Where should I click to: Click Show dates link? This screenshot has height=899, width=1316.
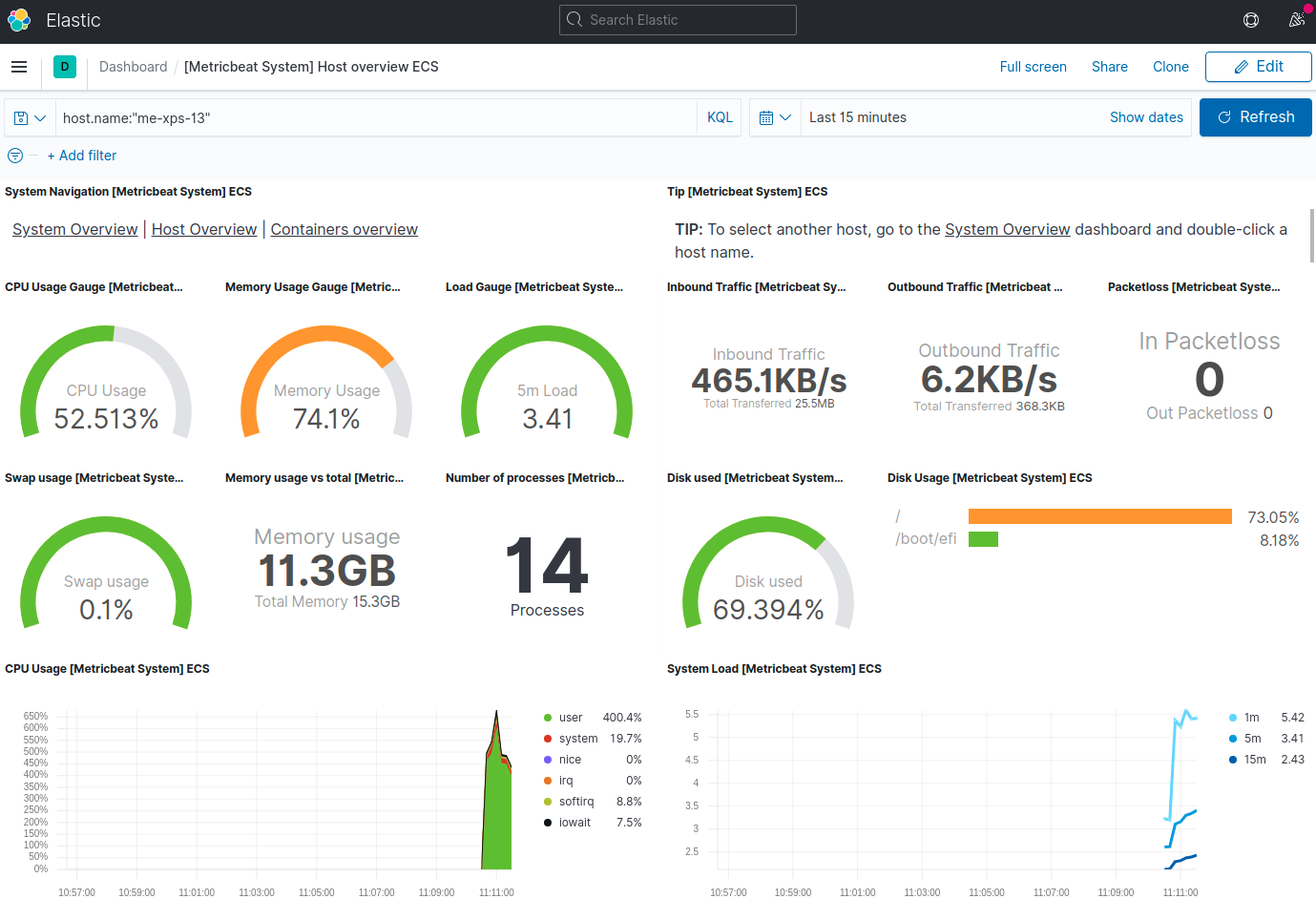[x=1146, y=117]
